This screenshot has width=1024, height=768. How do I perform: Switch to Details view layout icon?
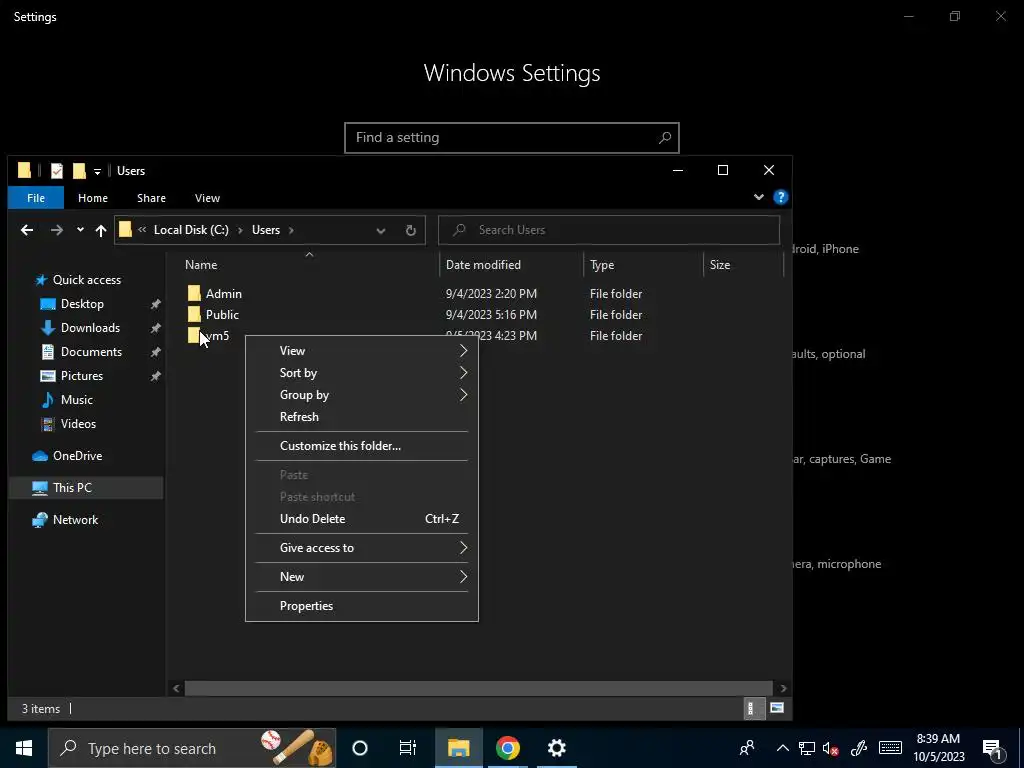pos(752,709)
